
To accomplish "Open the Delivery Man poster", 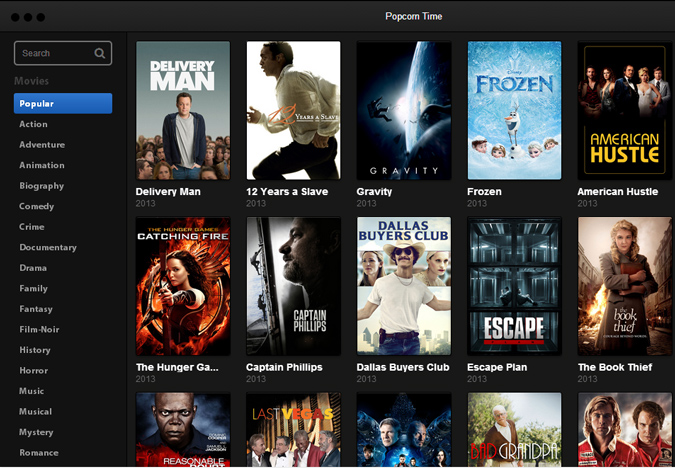I will [x=183, y=110].
